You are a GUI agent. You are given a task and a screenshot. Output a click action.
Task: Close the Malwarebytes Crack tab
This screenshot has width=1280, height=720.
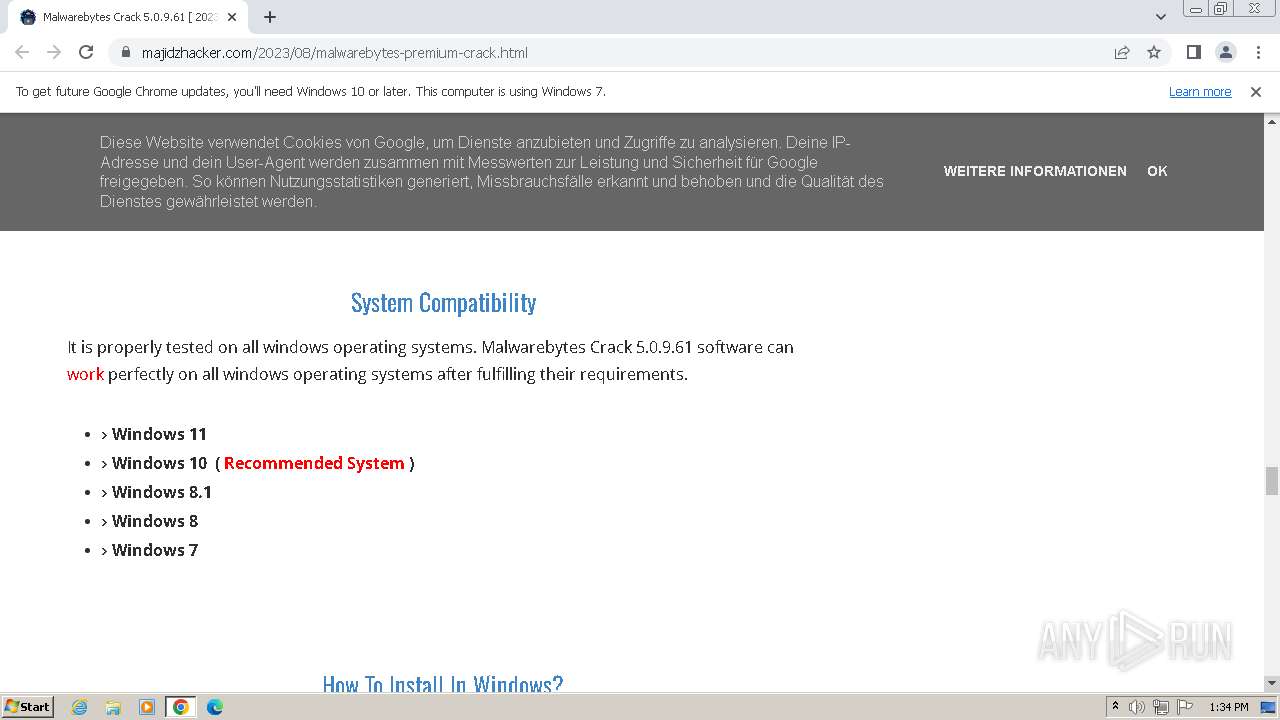pyautogui.click(x=233, y=17)
